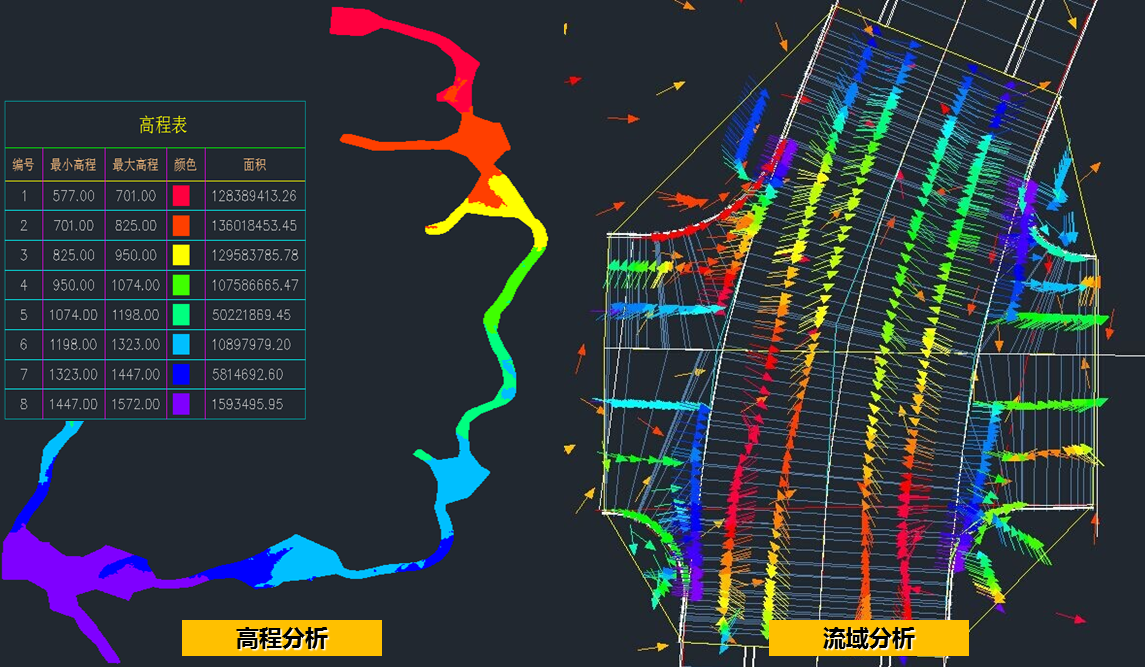Screen dimensions: 1145x667
Task: Click the purple swatch in row 8
Action: [181, 405]
